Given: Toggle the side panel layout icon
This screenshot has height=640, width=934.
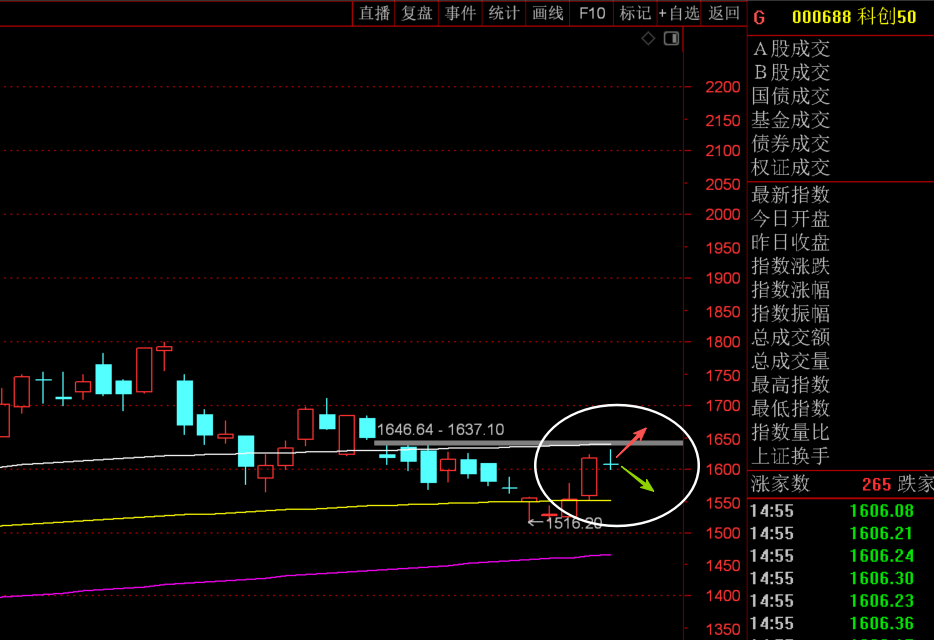Looking at the screenshot, I should [671, 39].
